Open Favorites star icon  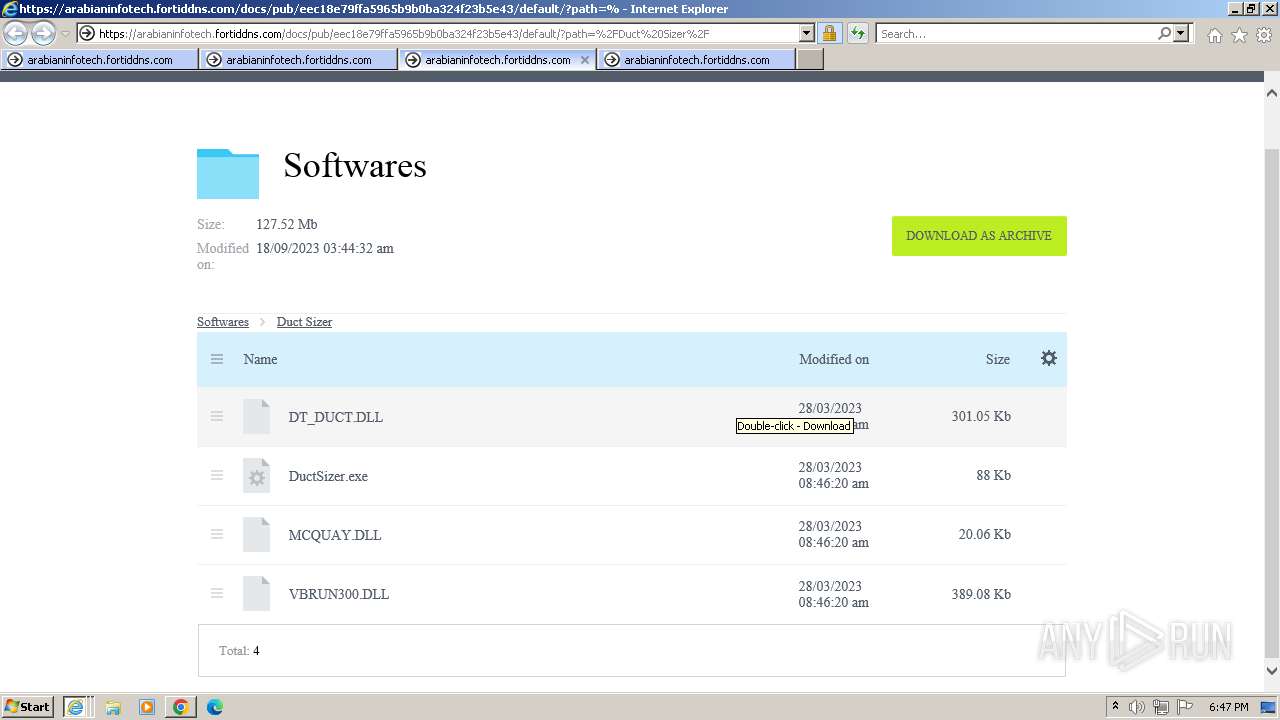click(1239, 35)
